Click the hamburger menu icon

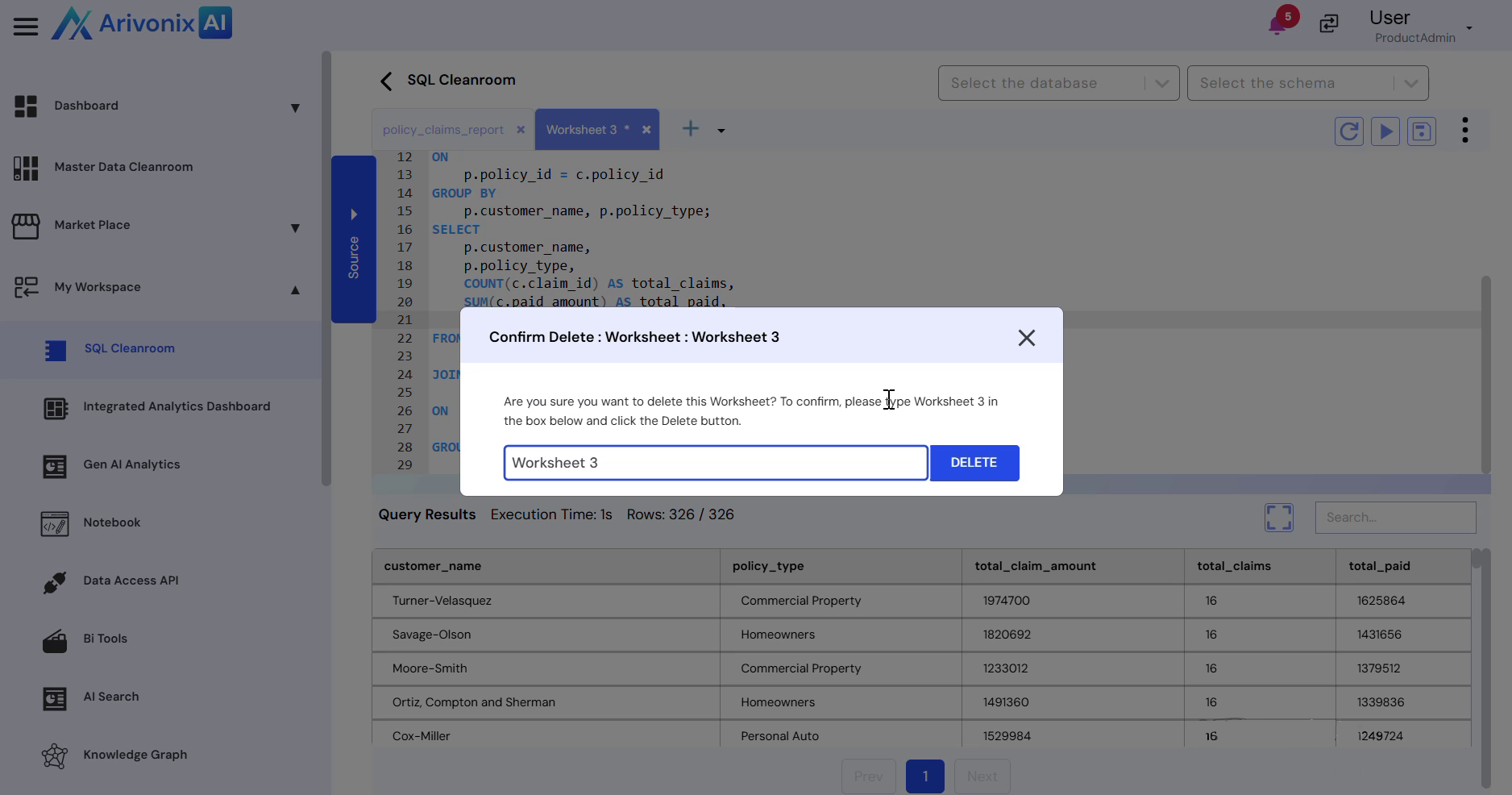click(x=26, y=27)
